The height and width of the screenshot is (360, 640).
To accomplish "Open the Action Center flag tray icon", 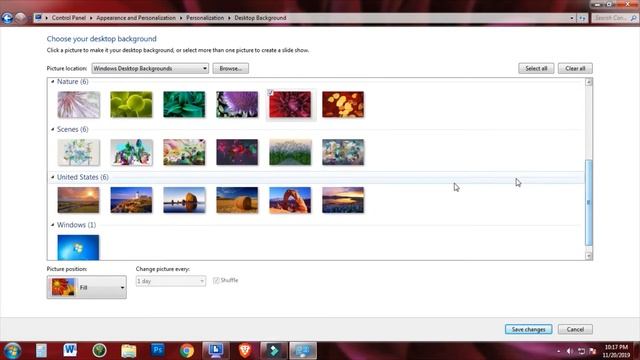I will click(x=593, y=351).
